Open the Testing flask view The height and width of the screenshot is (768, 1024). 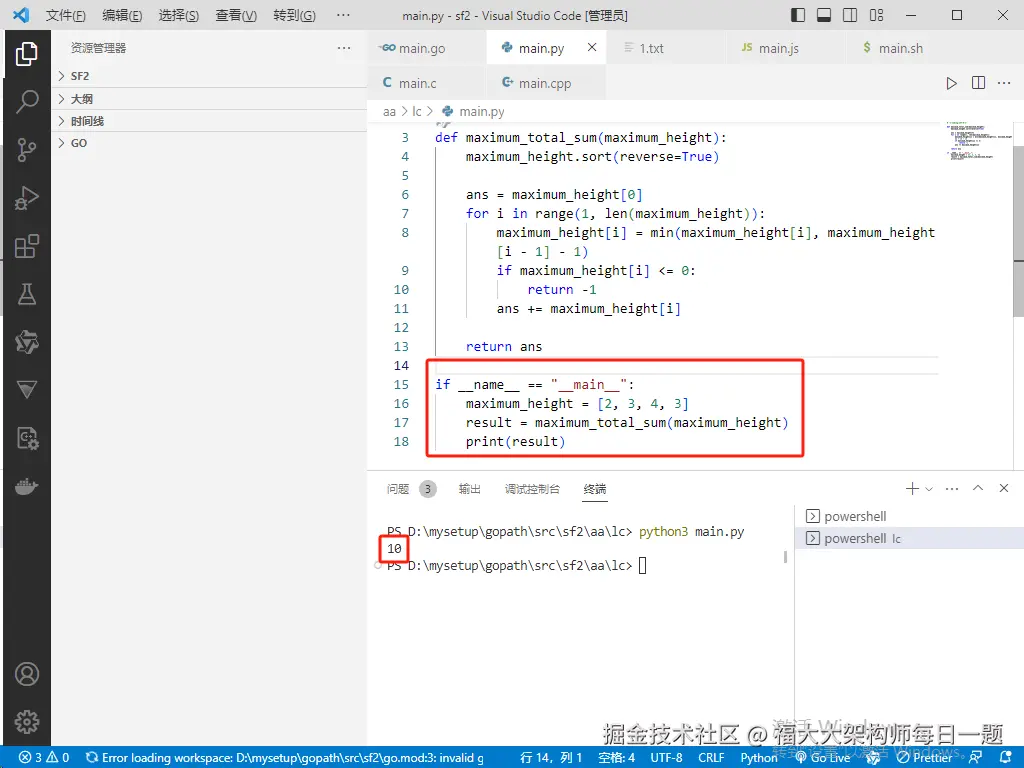click(26, 295)
